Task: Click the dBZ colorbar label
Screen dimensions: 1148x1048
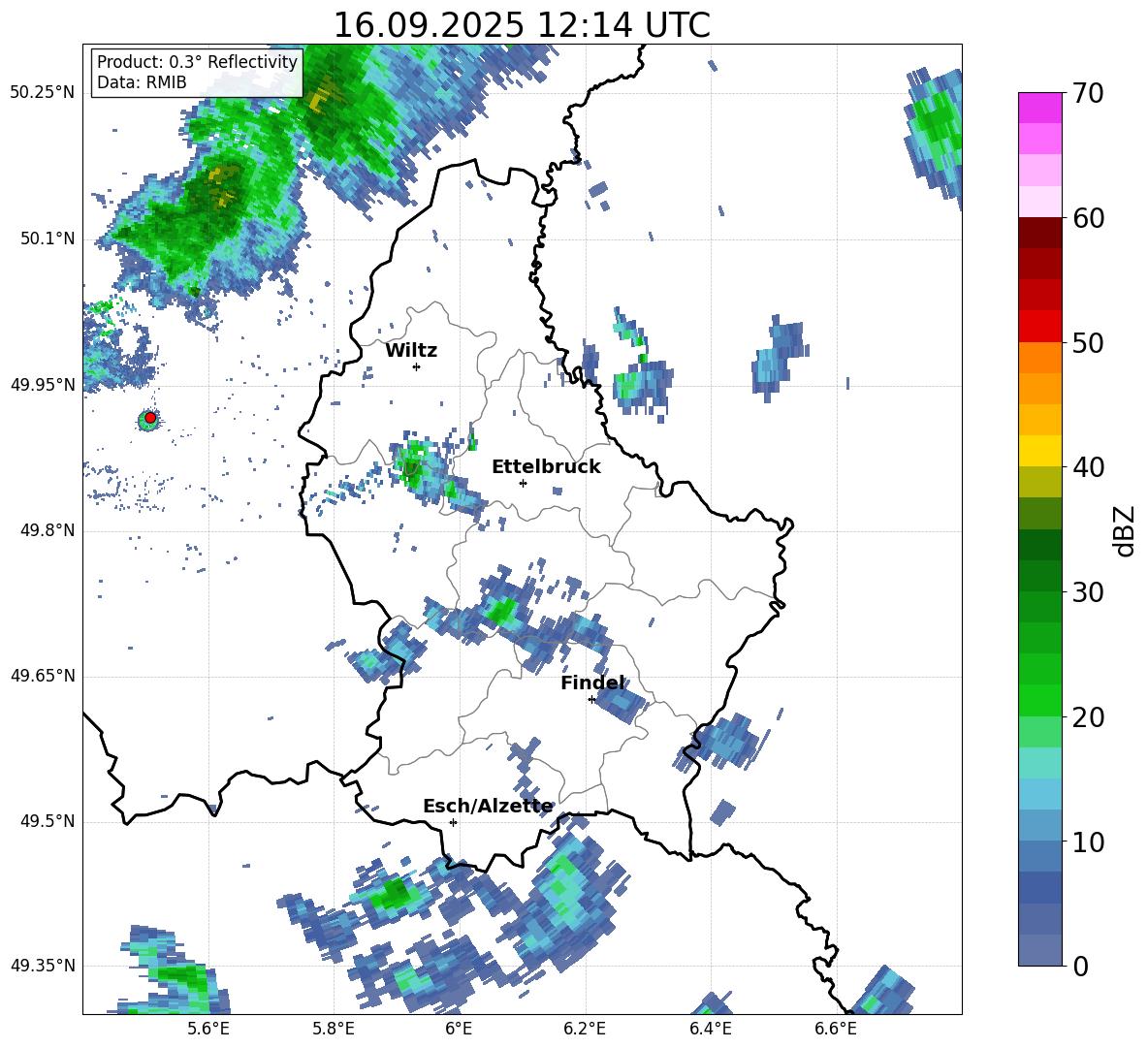Action: pyautogui.click(x=1124, y=530)
